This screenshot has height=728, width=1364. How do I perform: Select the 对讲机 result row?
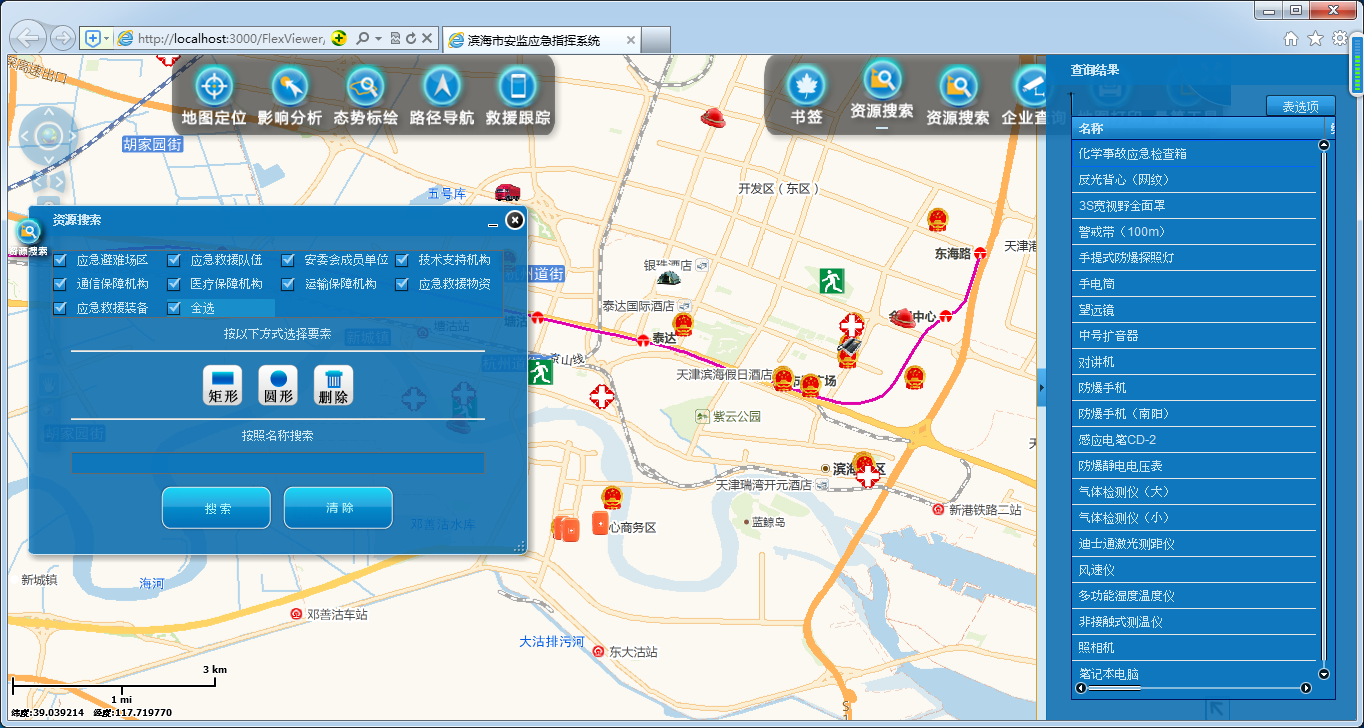[1194, 362]
